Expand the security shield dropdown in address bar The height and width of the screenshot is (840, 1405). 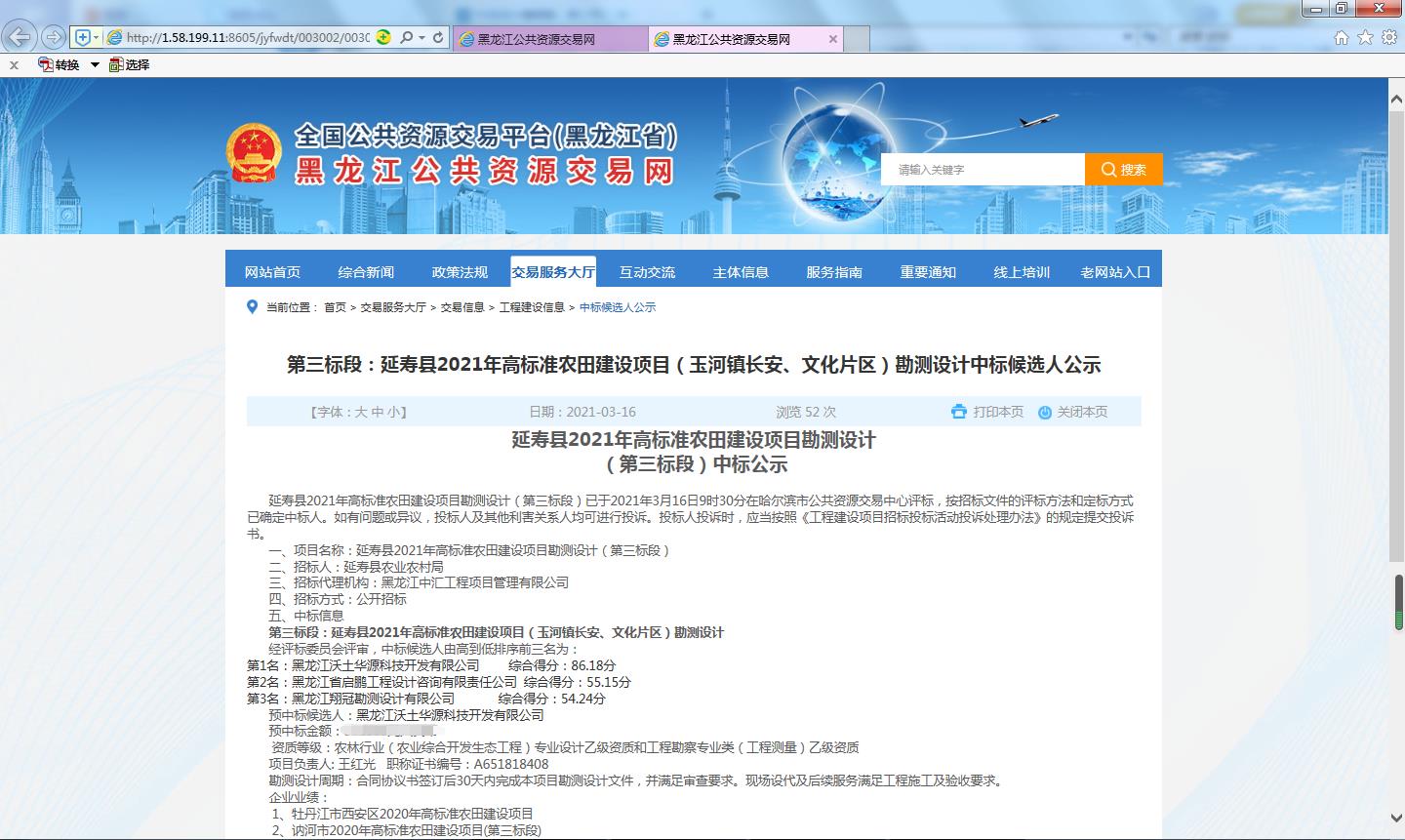(95, 38)
